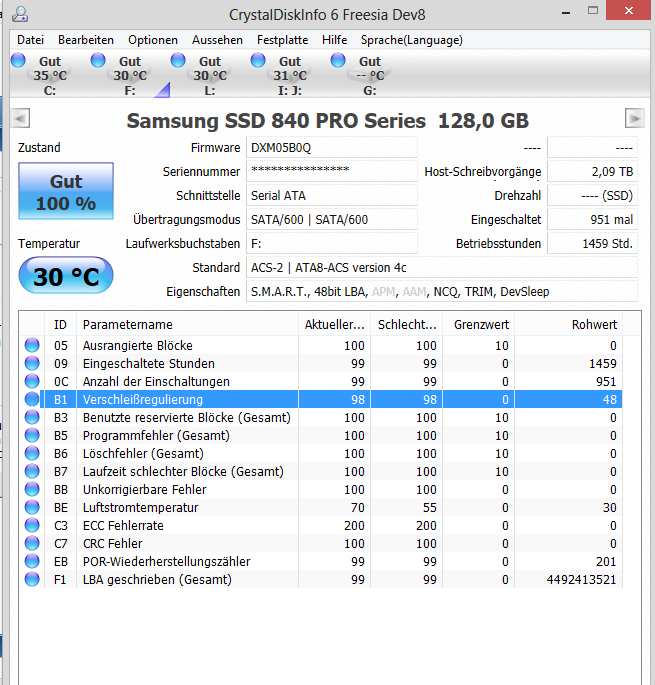Click the Laufwerksbuchstaben F: field

click(x=332, y=244)
